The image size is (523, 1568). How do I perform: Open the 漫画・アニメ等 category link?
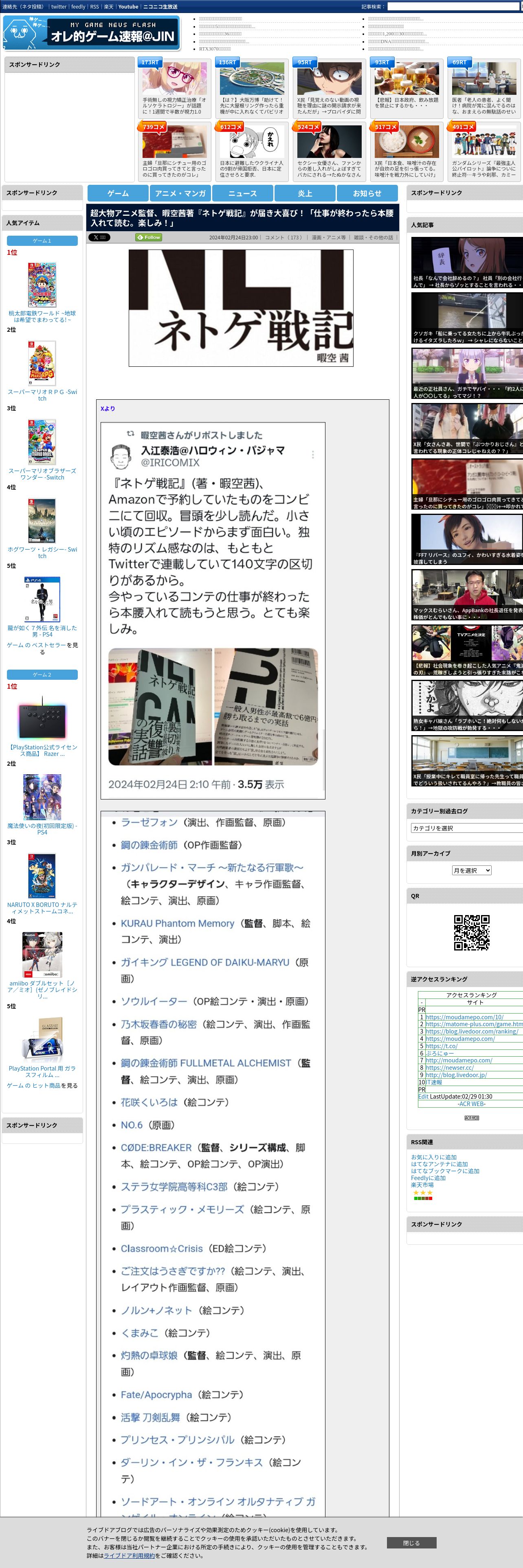pos(329,237)
